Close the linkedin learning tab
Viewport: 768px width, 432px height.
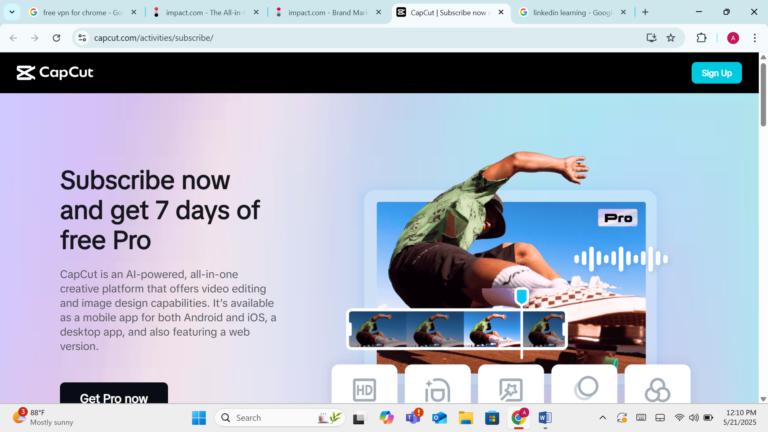[623, 12]
